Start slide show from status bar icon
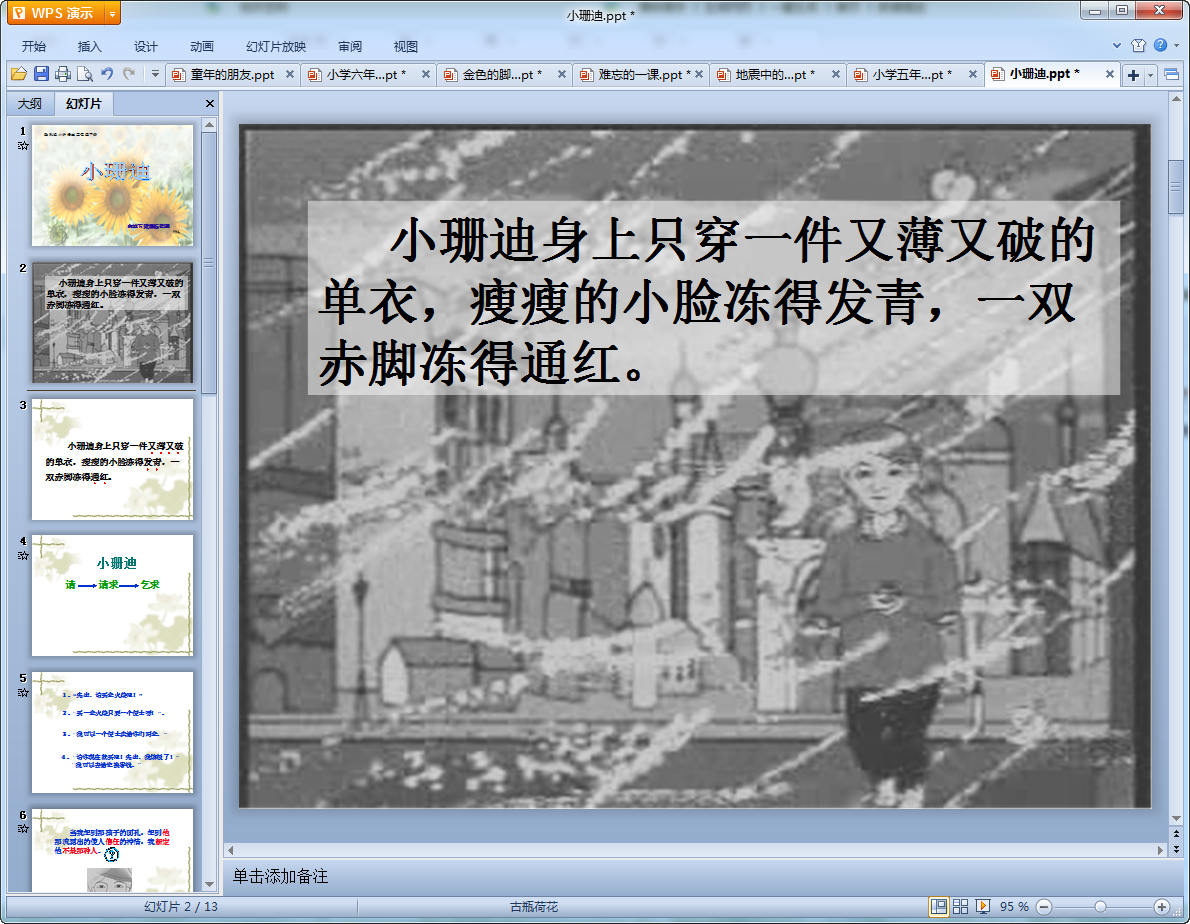The height and width of the screenshot is (924, 1190). (x=983, y=907)
